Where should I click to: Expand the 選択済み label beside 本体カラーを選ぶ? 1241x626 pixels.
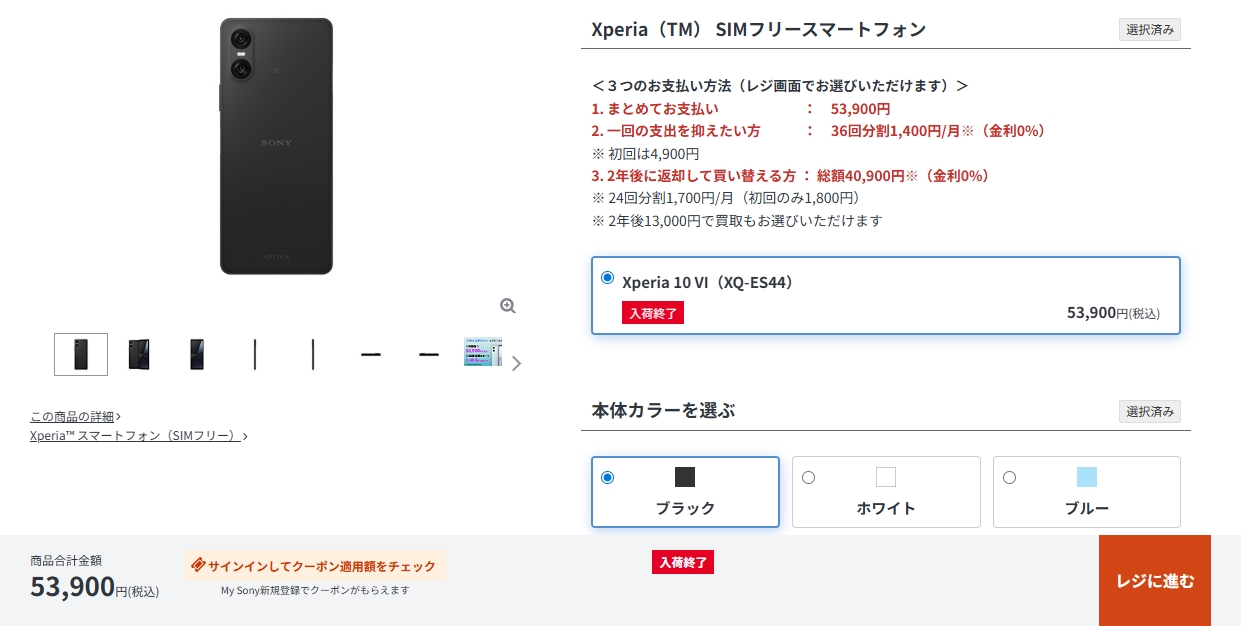pyautogui.click(x=1149, y=412)
